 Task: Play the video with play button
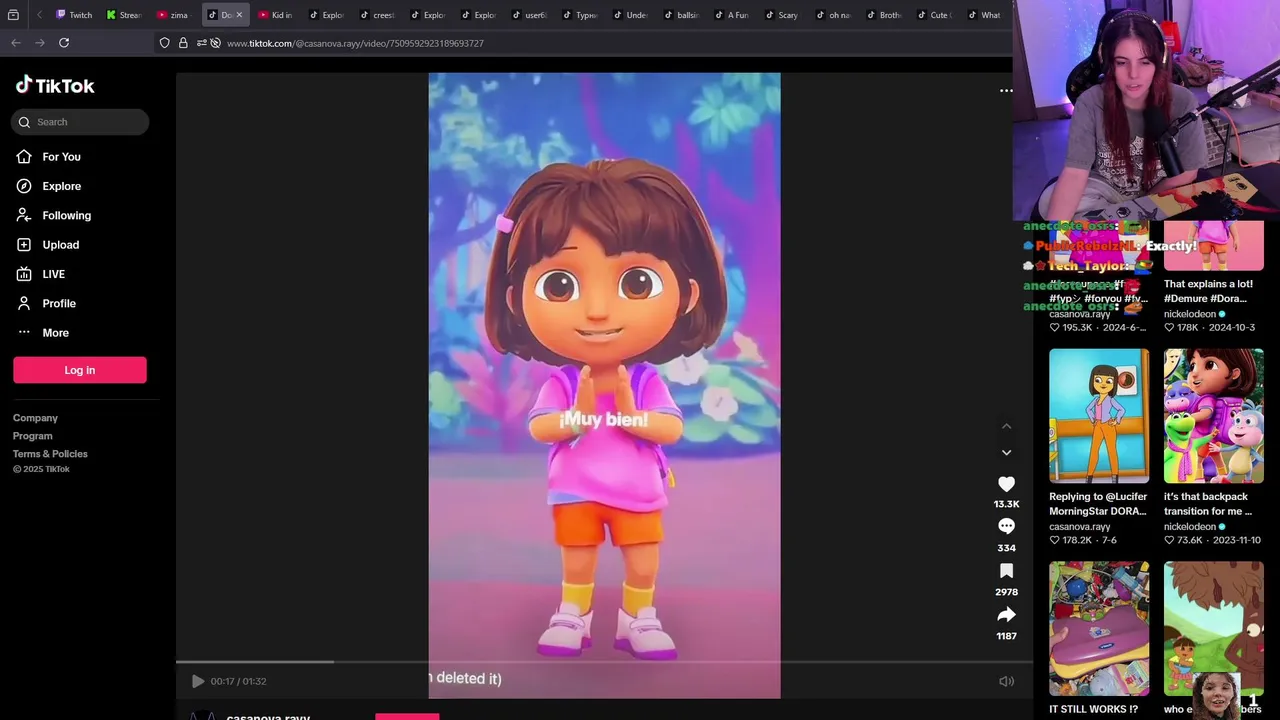(198, 681)
